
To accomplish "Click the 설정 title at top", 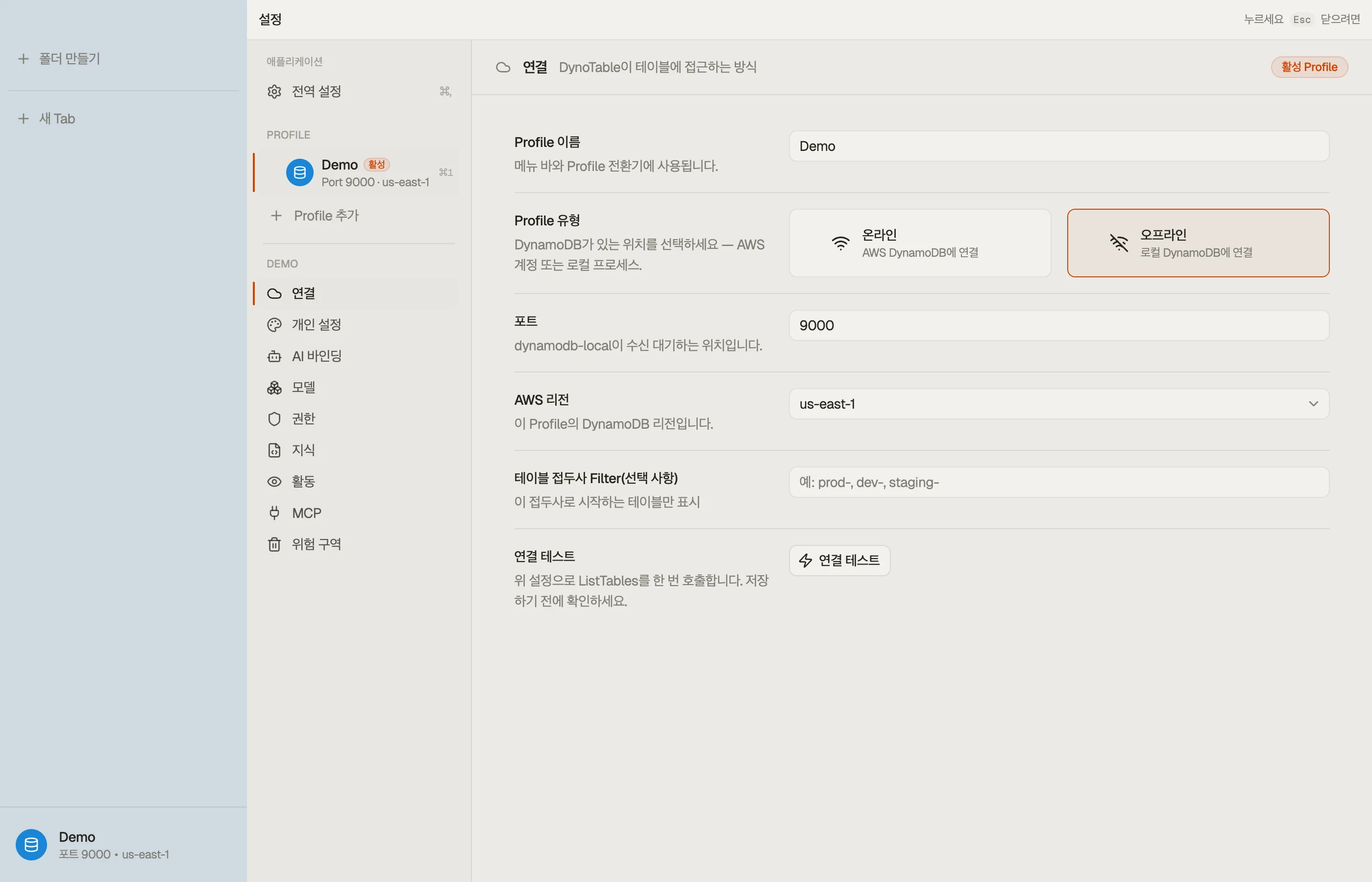I will (x=270, y=20).
